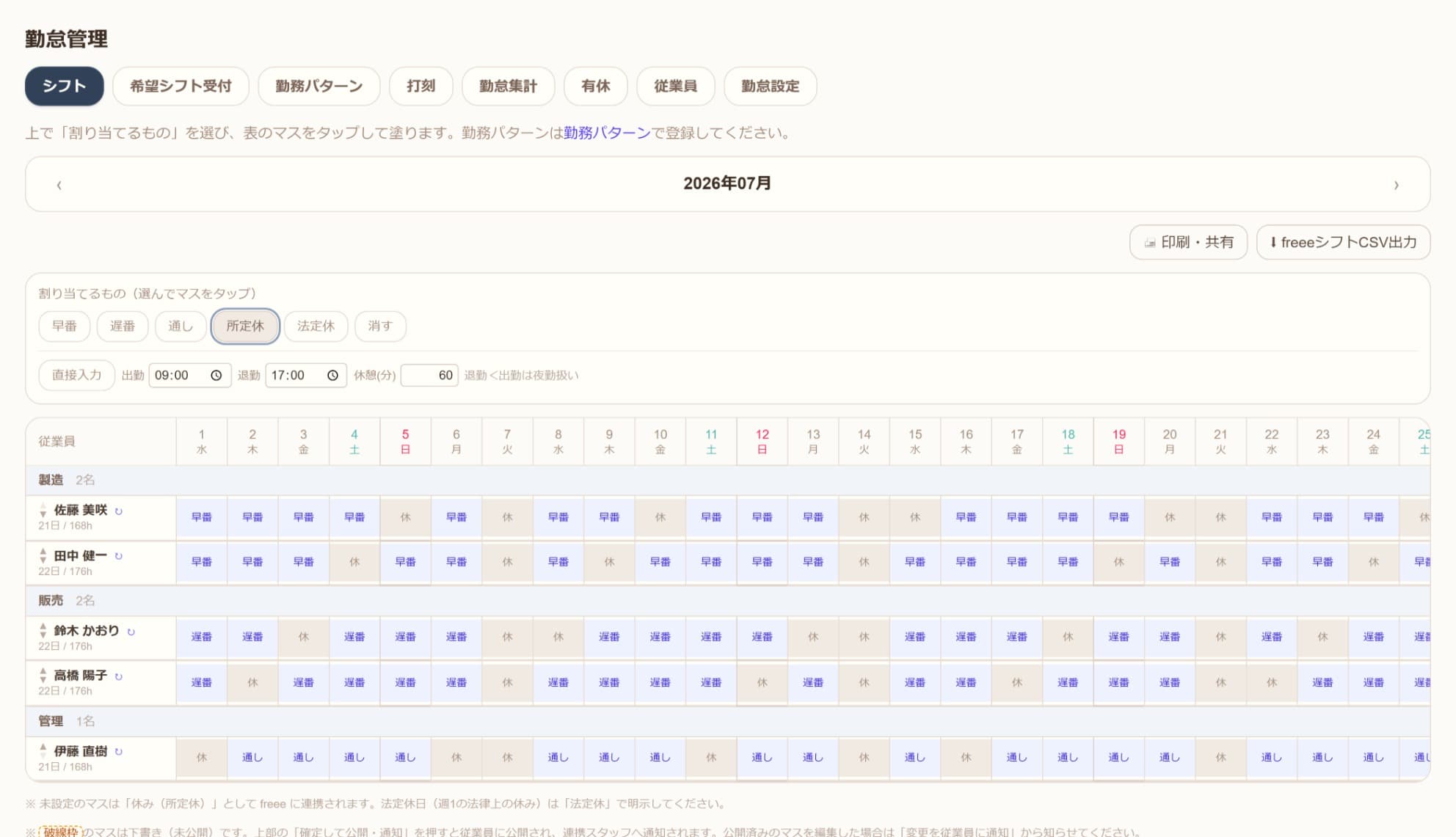Click 鈴木 かおり's cell on day 3
Screen dimensions: 1456x837
(304, 637)
